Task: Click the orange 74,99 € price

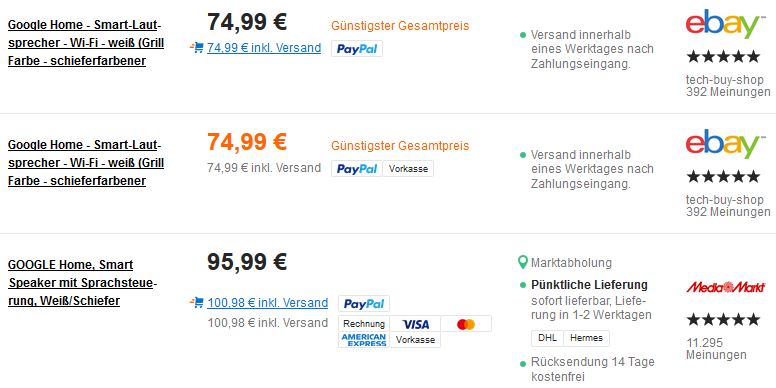Action: click(247, 142)
